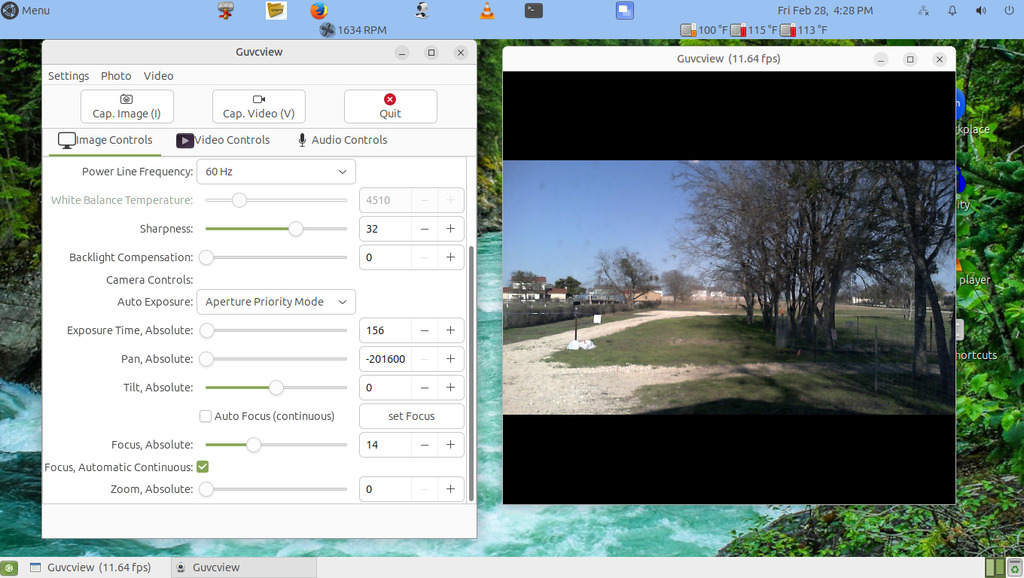Open the Auto Exposure mode dropdown
The height and width of the screenshot is (578, 1024).
(x=275, y=302)
